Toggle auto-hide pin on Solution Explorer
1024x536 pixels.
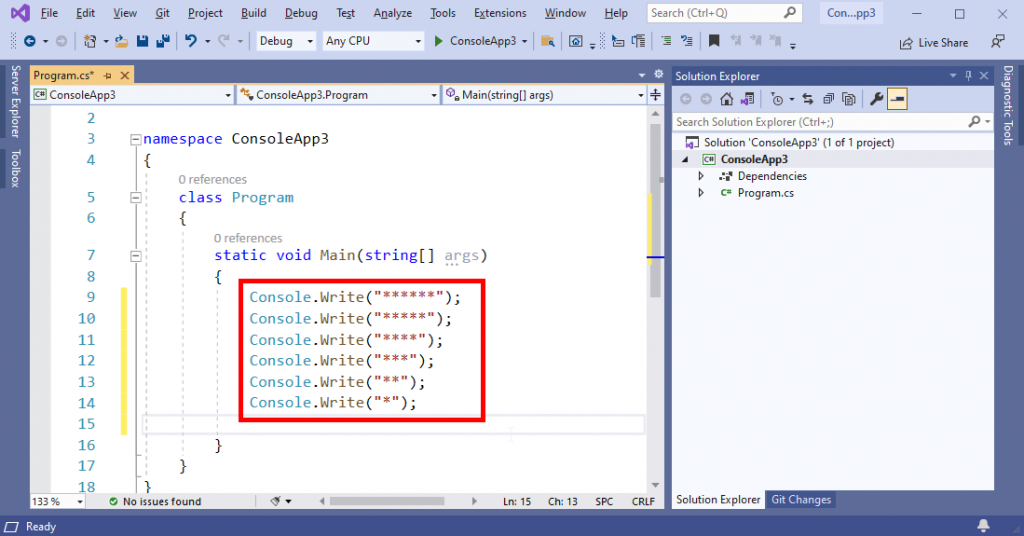click(x=966, y=76)
